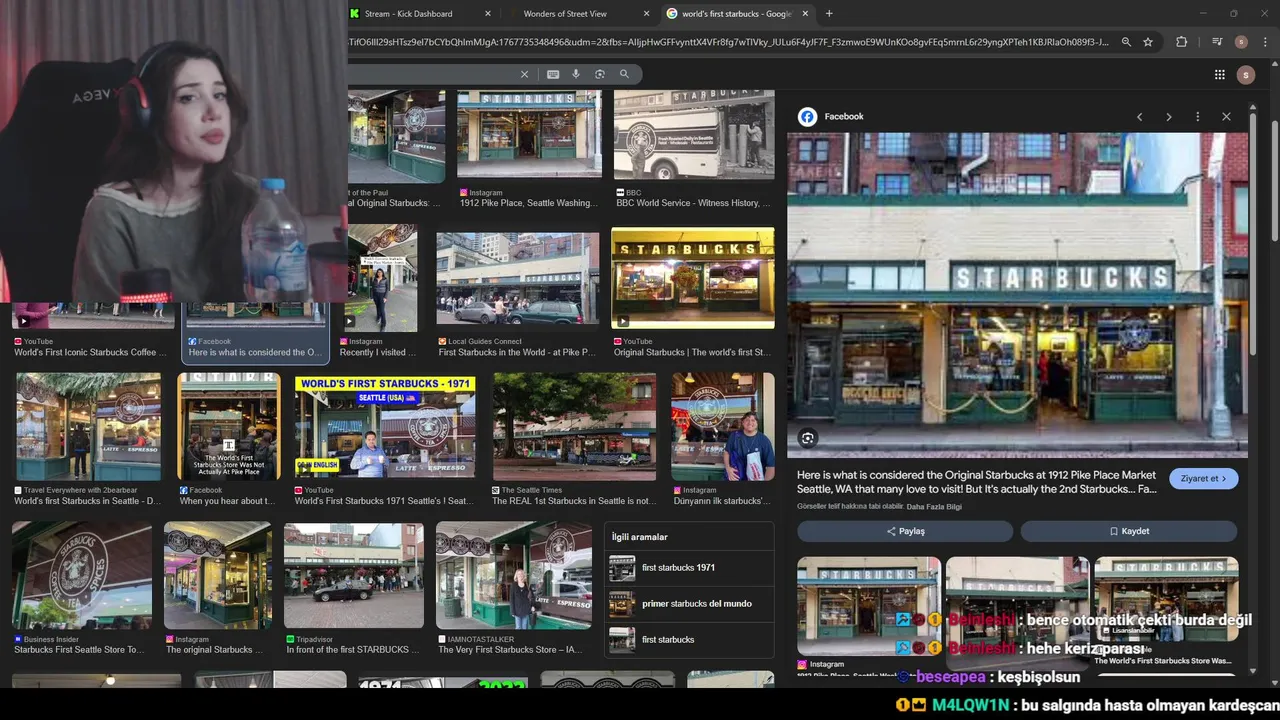This screenshot has height=720, width=1280.
Task: Close the image preview panel
Action: [x=1226, y=117]
